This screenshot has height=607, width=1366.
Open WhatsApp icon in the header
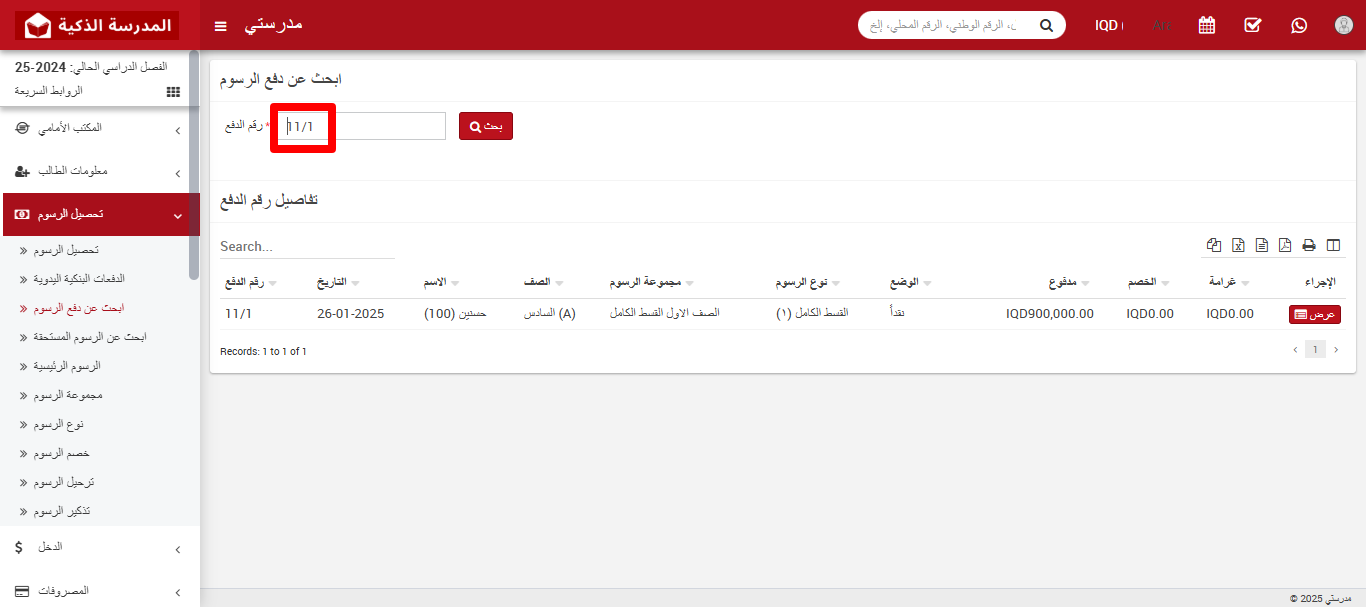[x=1299, y=25]
